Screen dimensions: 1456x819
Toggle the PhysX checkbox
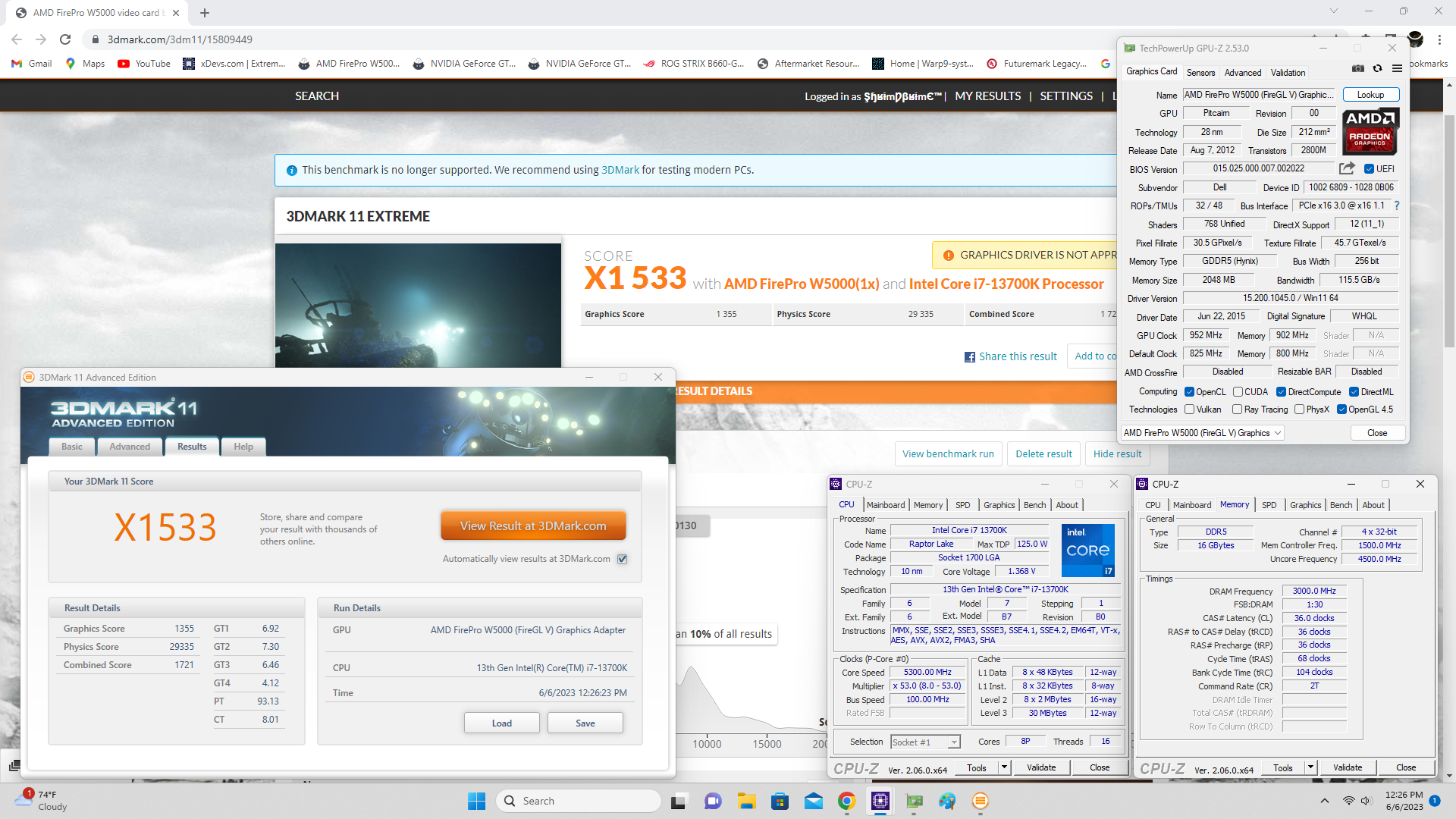(1299, 409)
